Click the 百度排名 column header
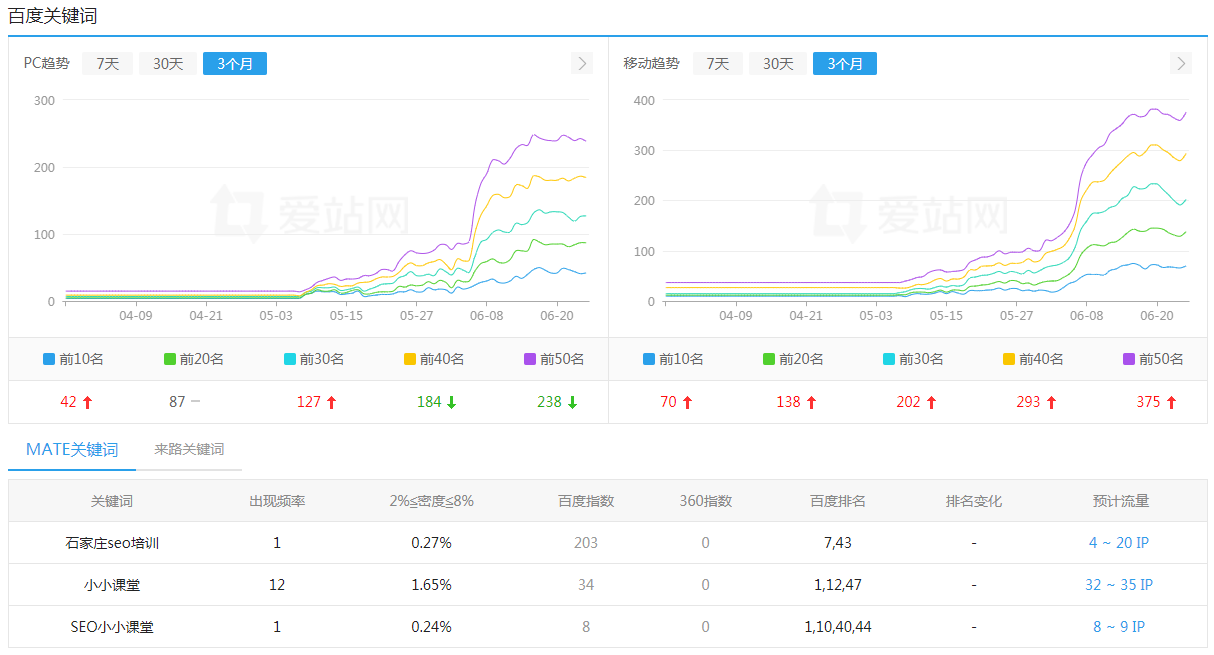Image resolution: width=1214 pixels, height=655 pixels. pyautogui.click(x=838, y=501)
